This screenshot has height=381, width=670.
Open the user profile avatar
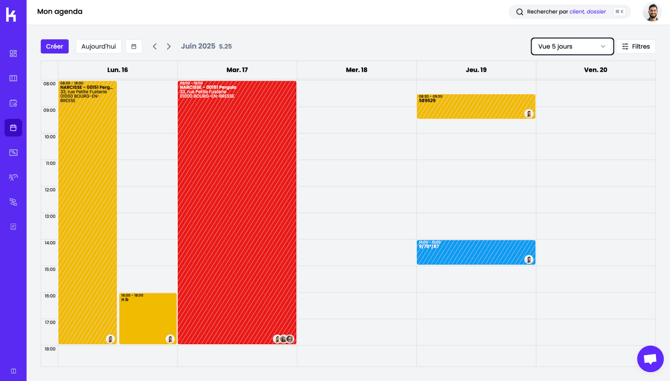tap(652, 12)
